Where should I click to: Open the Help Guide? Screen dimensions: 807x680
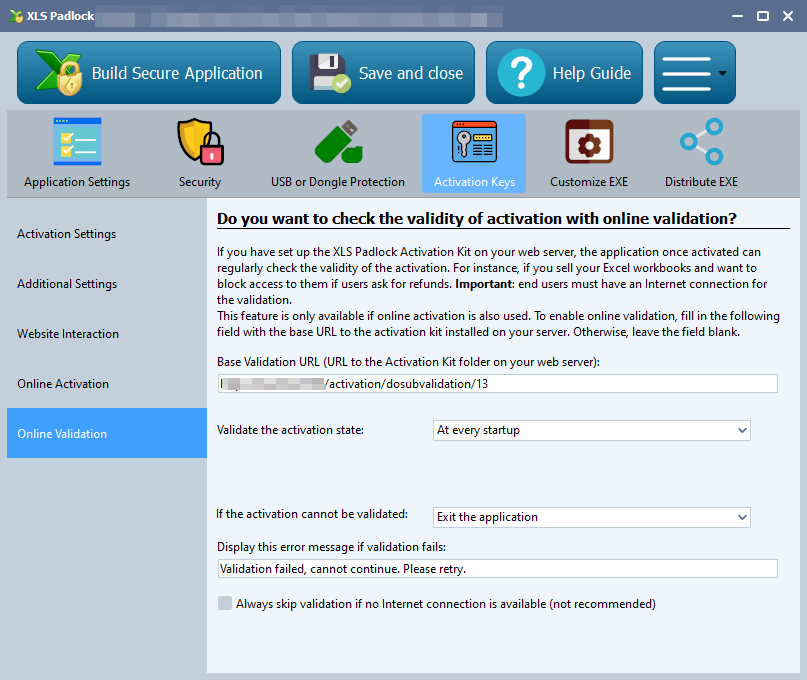click(564, 73)
